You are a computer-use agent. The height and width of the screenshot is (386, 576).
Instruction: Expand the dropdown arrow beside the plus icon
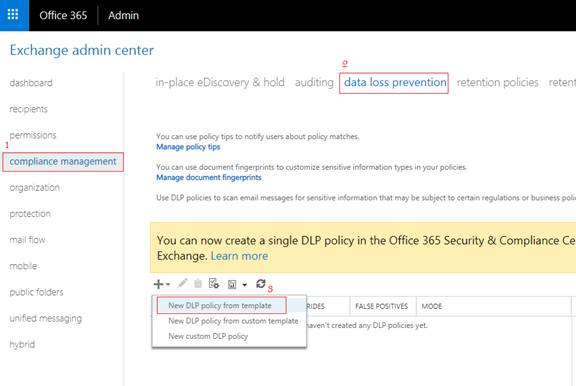pyautogui.click(x=168, y=284)
